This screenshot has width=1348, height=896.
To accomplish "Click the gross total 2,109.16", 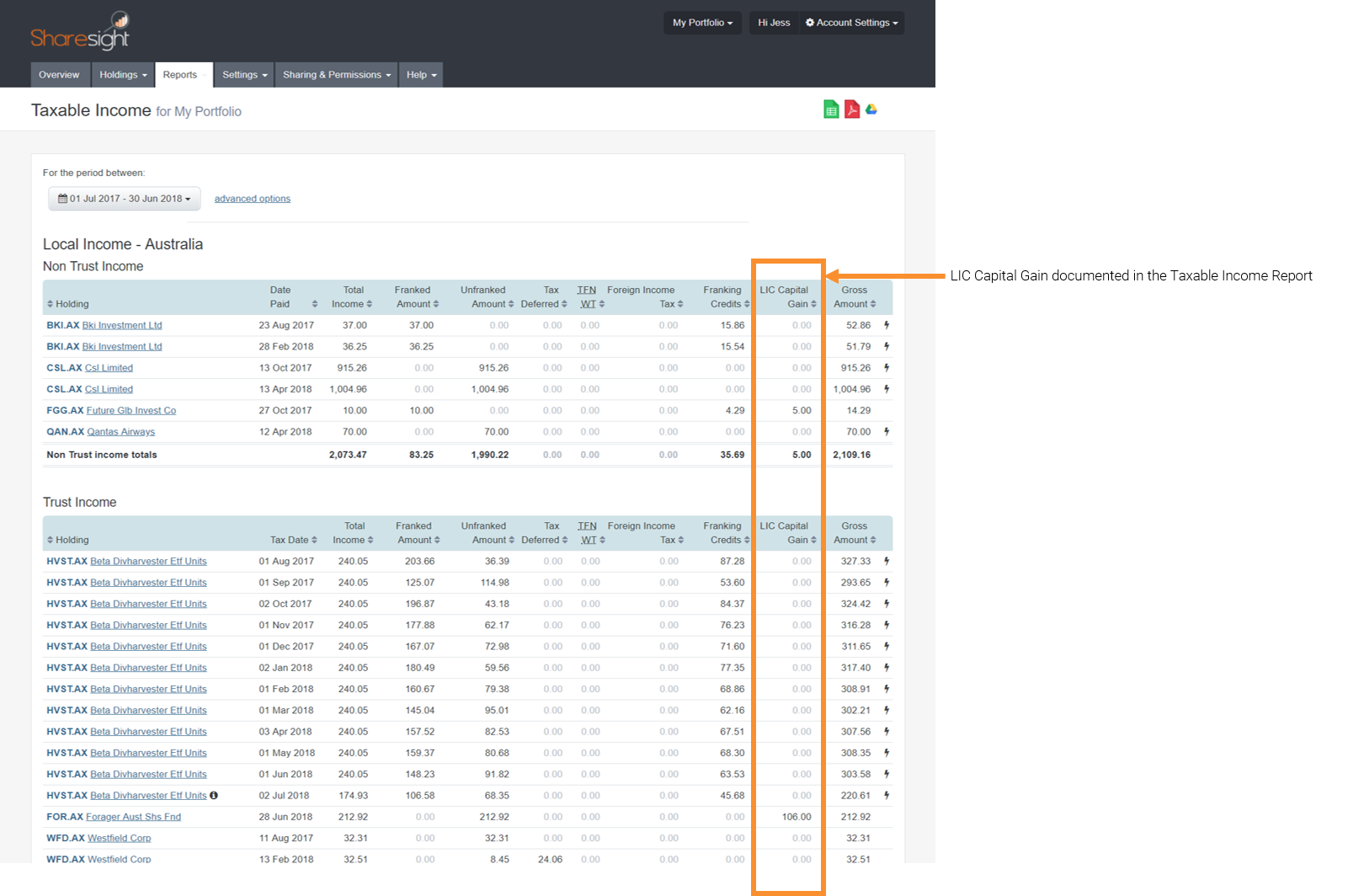I will coord(852,455).
